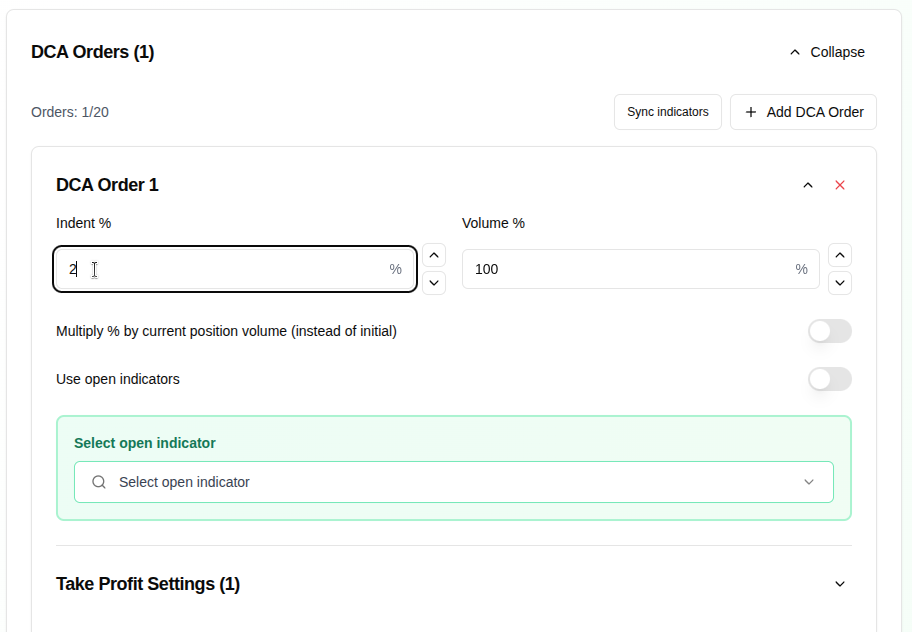Toggle off the Use open indicators switch

830,379
